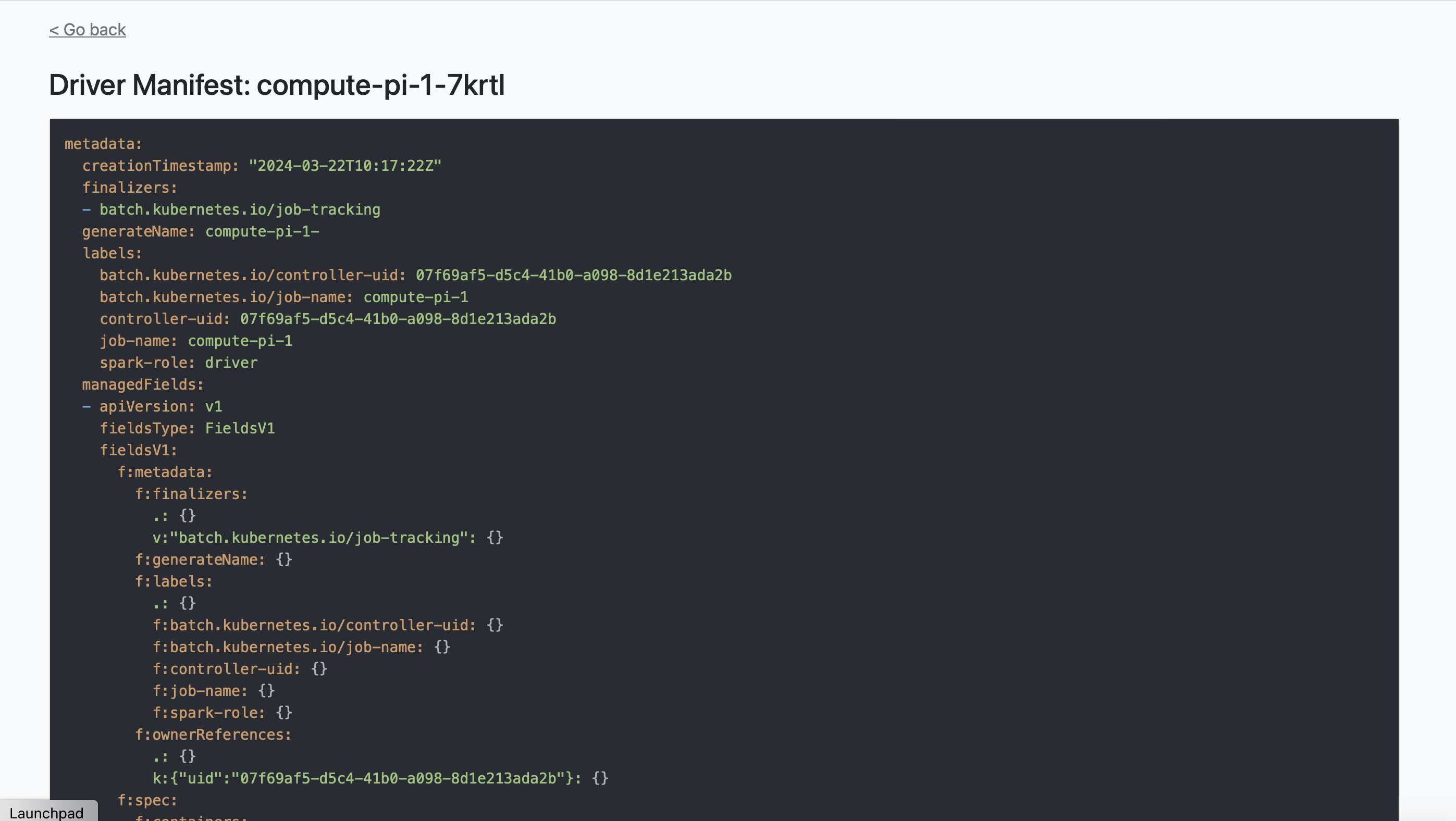Click the f:ownerReferences key
The width and height of the screenshot is (1456, 821).
click(213, 735)
